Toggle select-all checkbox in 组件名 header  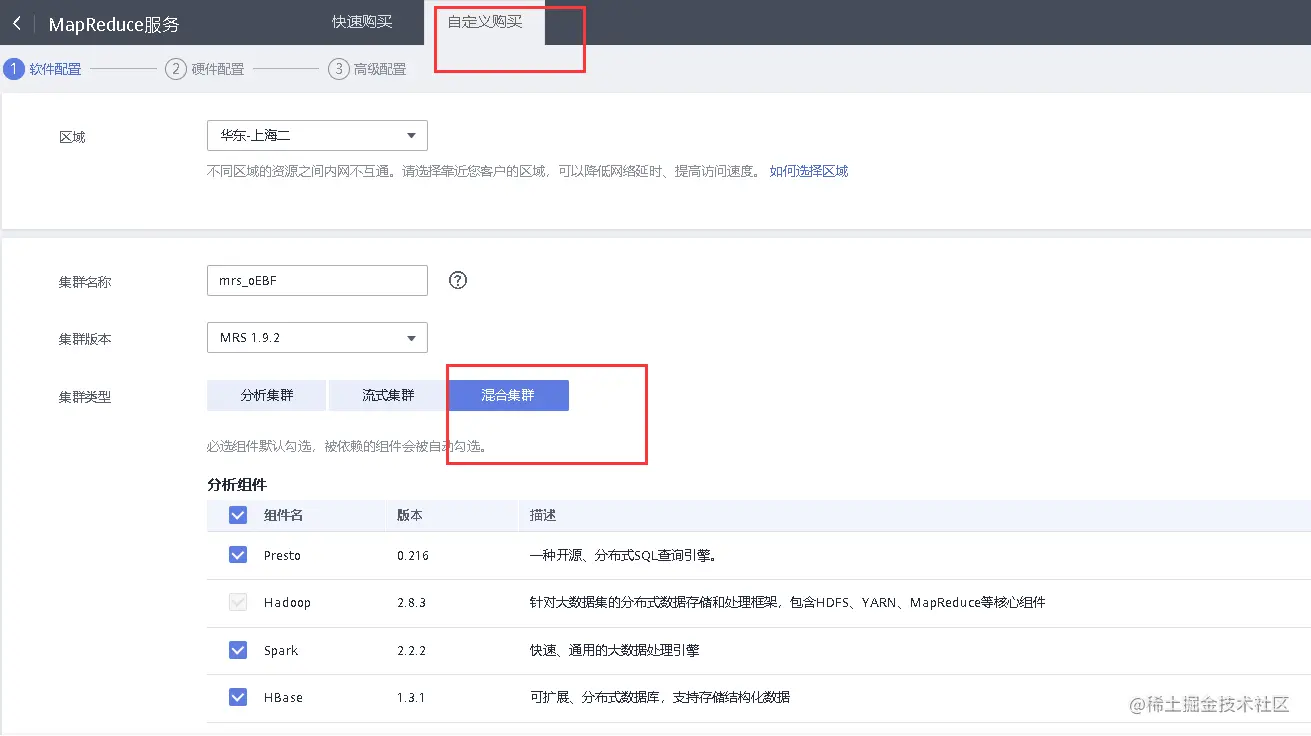point(238,515)
